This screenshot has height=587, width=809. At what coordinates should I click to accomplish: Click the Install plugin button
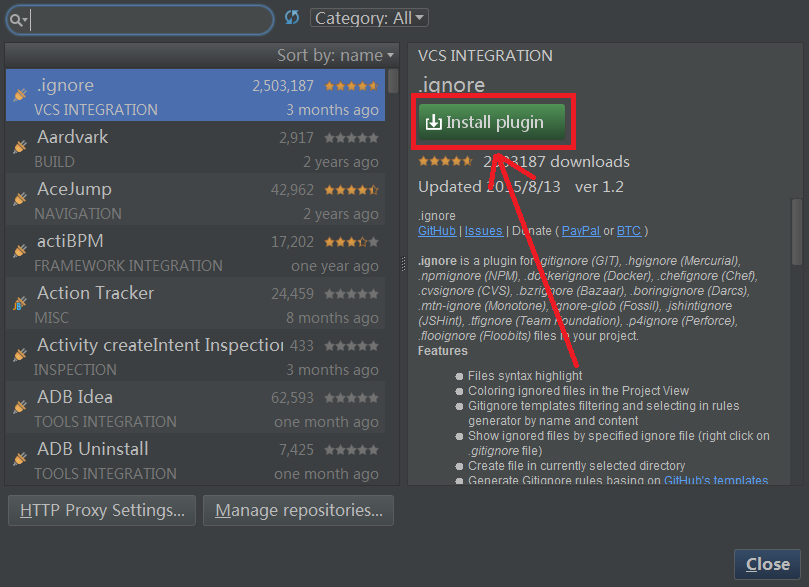point(492,122)
